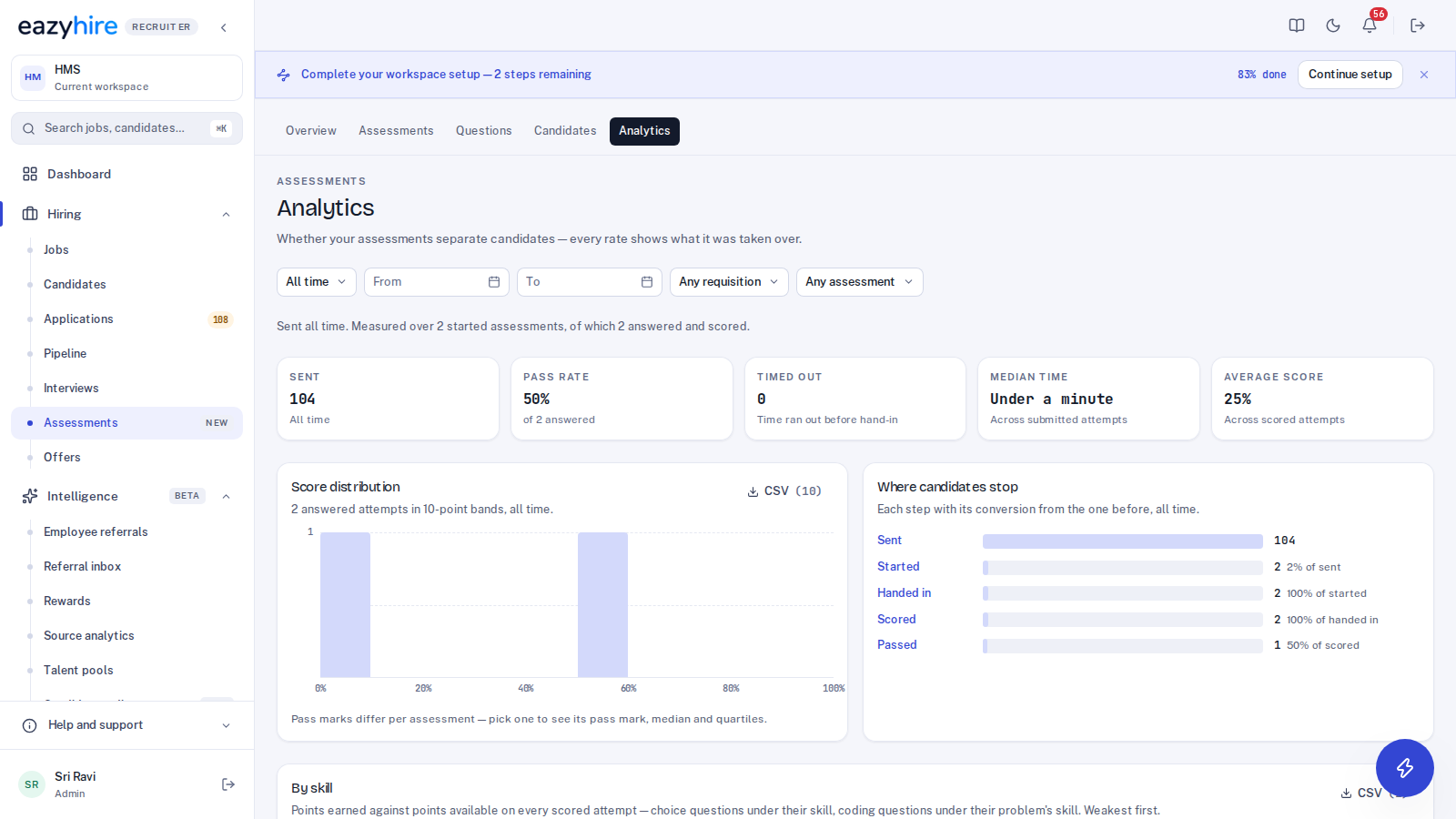Open the documentation book icon

[x=1297, y=25]
